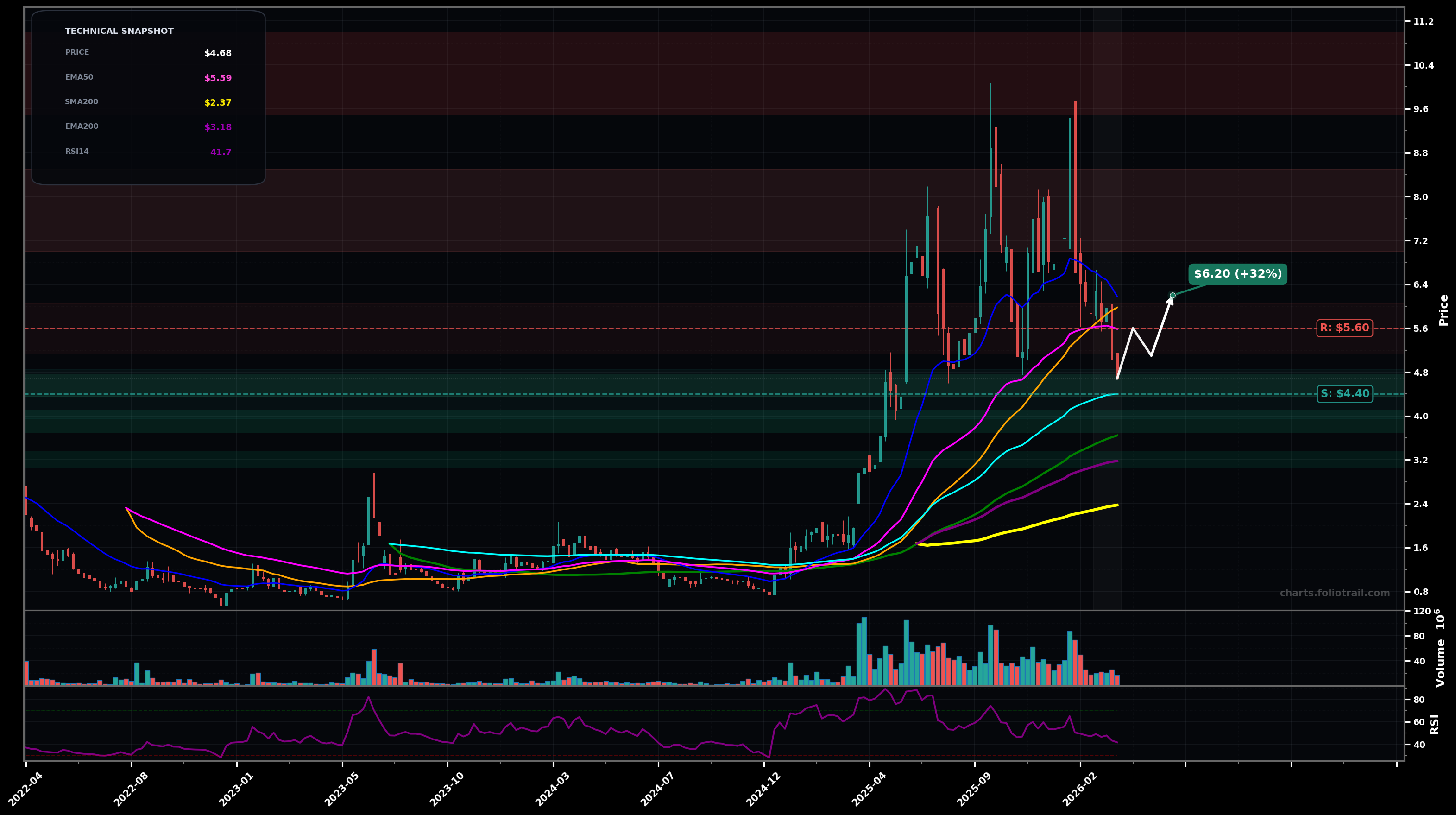Click the EMA50 value $5.59
The height and width of the screenshot is (815, 1456).
(x=218, y=78)
